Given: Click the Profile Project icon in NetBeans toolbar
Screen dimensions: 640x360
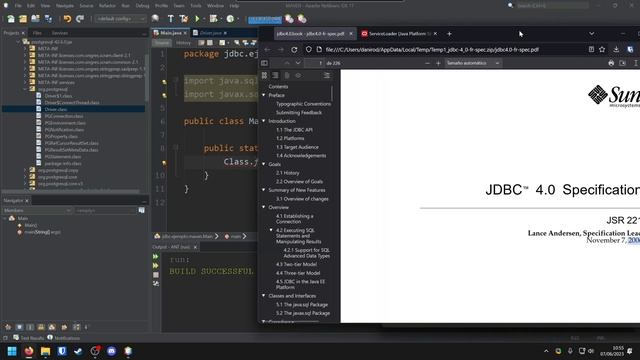Looking at the screenshot, I should click(230, 19).
